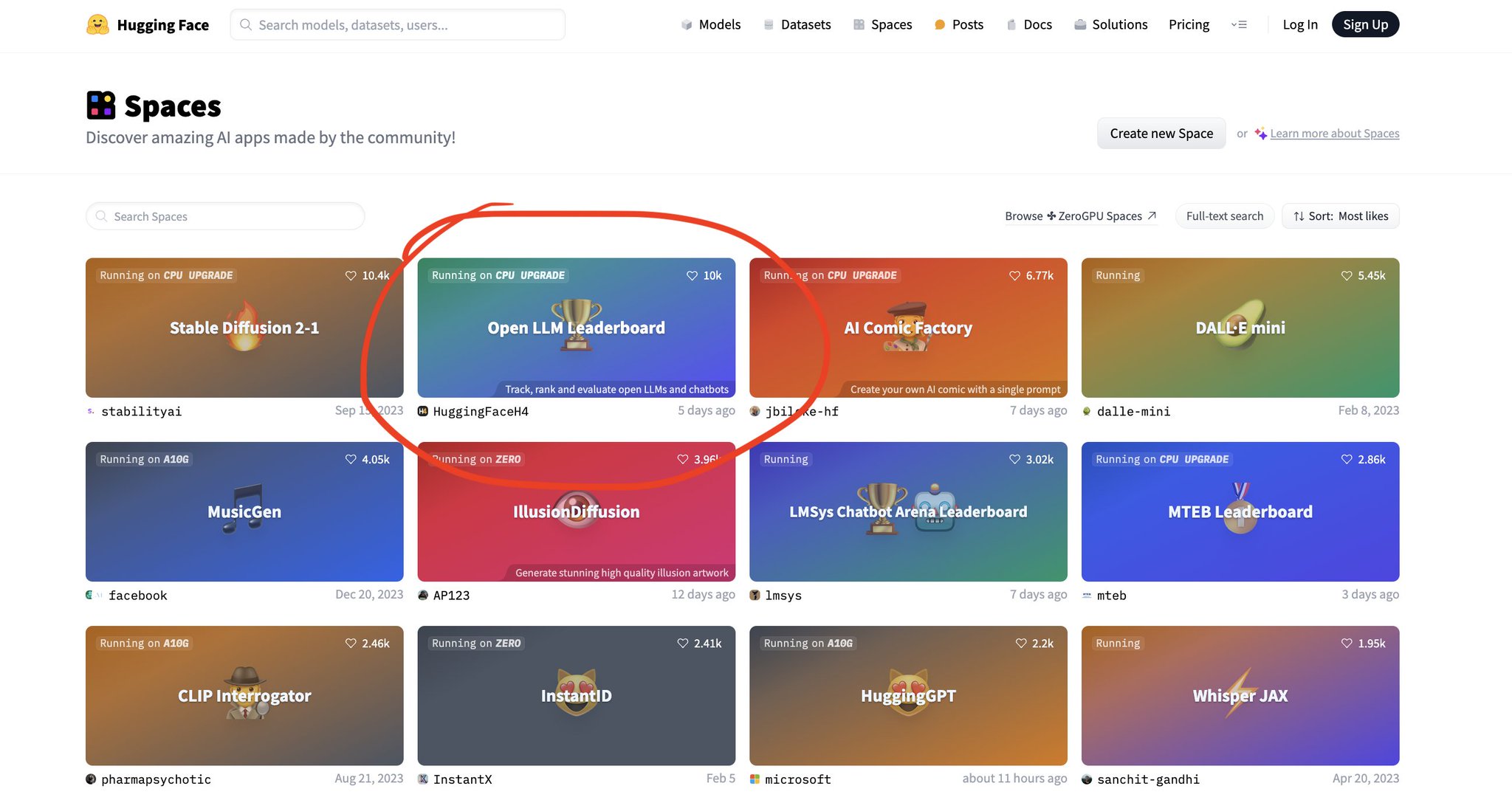Image resolution: width=1512 pixels, height=800 pixels.
Task: Open the Sort: Most likes dropdown
Action: 1340,216
